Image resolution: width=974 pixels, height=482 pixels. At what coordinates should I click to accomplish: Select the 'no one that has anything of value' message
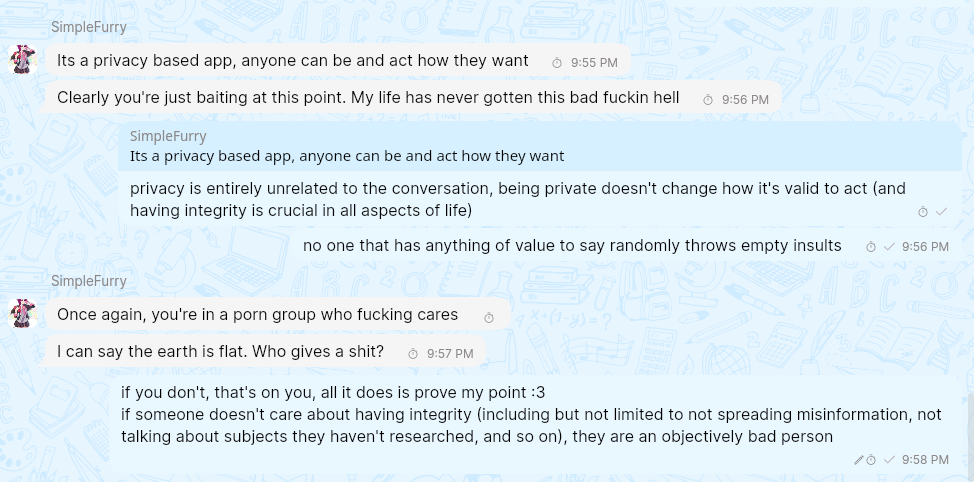tap(571, 246)
